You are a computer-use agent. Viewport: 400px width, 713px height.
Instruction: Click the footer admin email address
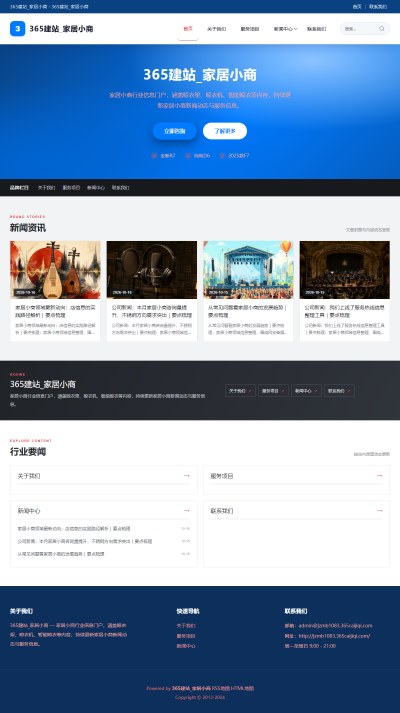coord(335,626)
